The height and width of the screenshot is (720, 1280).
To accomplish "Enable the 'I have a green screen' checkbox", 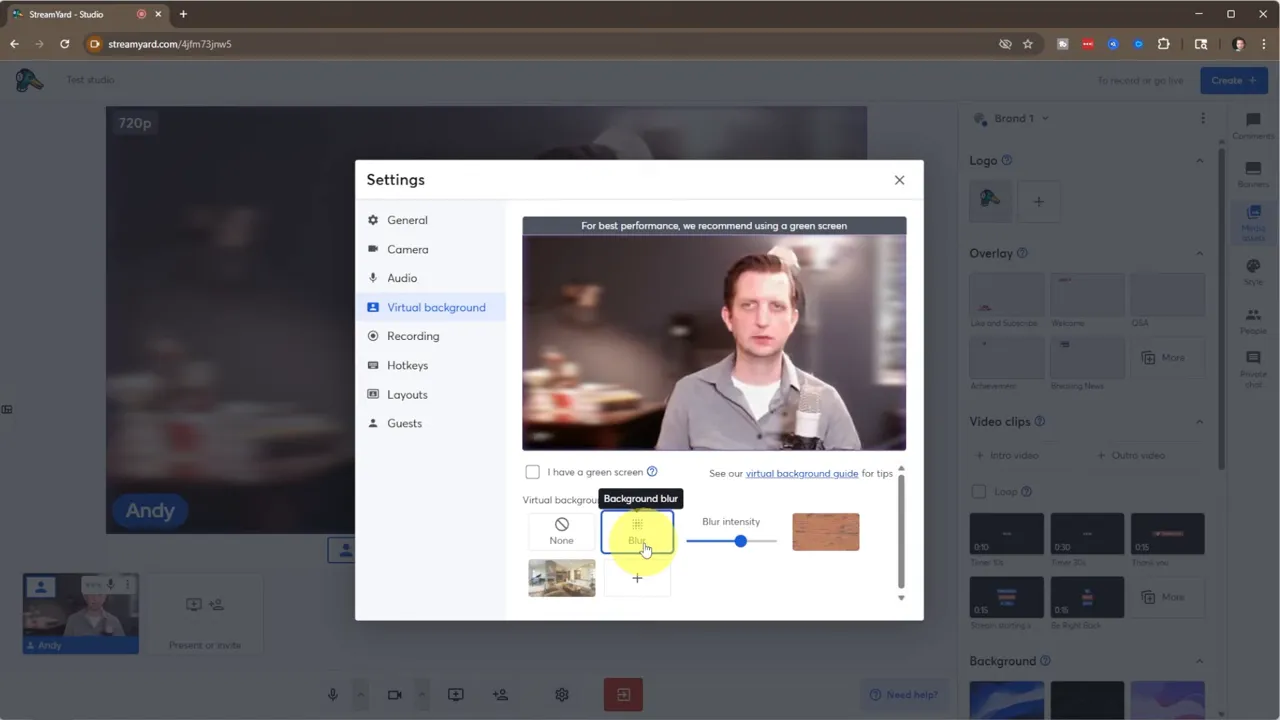I will click(x=533, y=471).
